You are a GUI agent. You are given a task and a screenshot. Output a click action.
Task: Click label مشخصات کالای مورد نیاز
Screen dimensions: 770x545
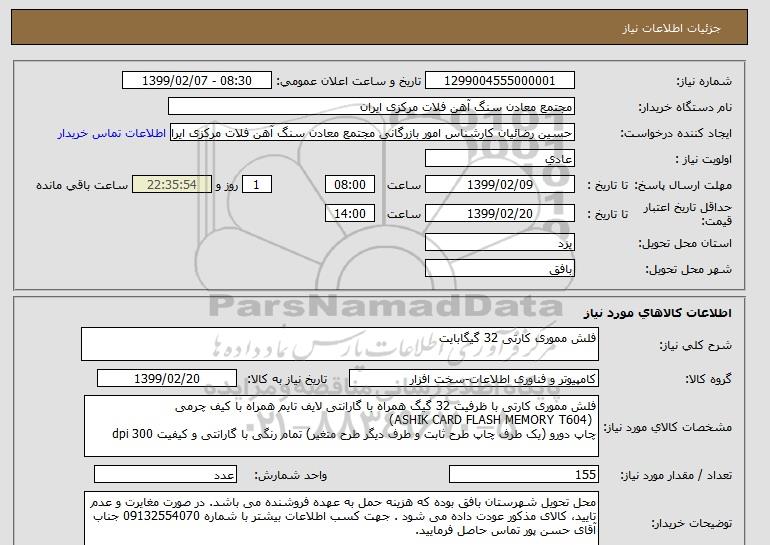[x=667, y=427]
